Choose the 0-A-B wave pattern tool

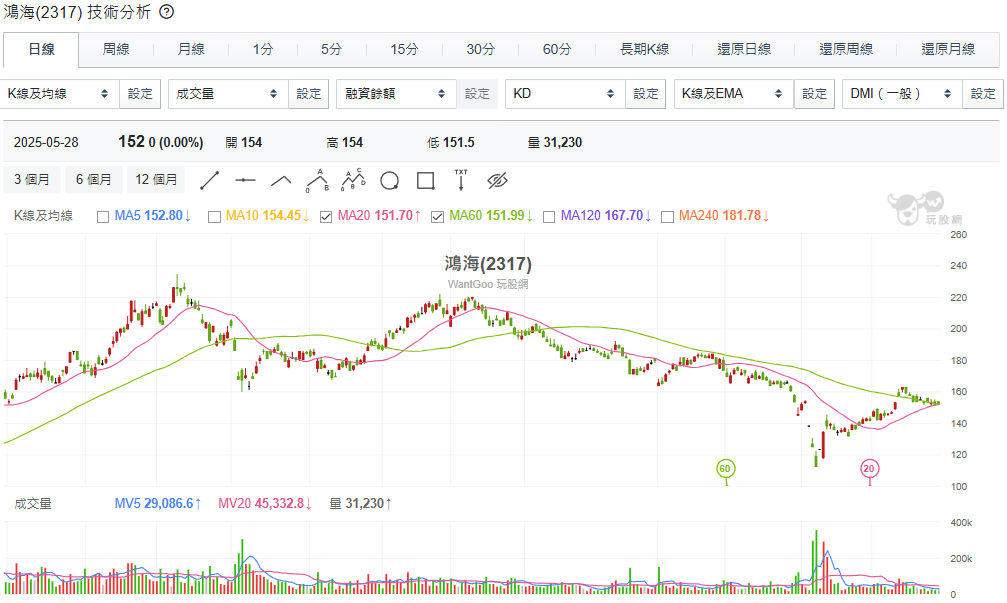(x=317, y=180)
